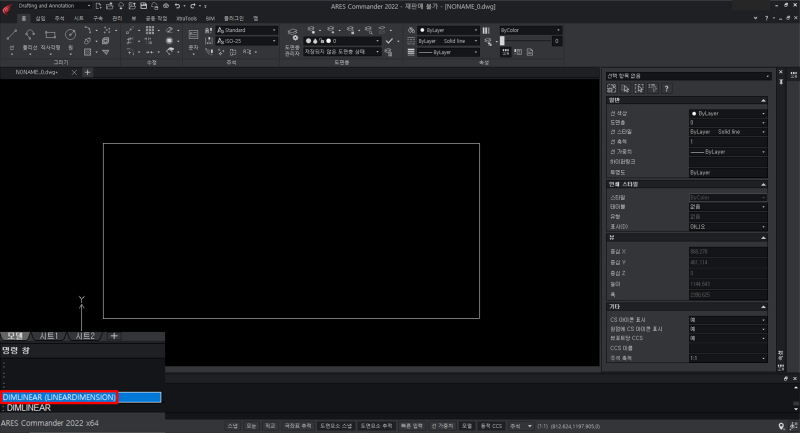Toggle Line weight (선 가중치) in status bar
800x433 pixels.
point(442,426)
